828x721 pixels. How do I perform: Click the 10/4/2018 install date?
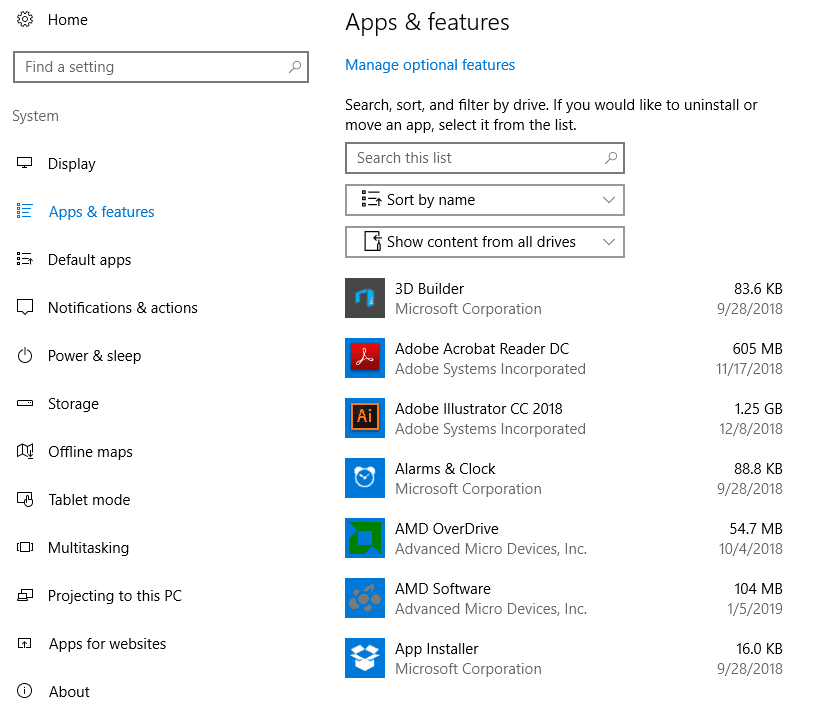(750, 549)
